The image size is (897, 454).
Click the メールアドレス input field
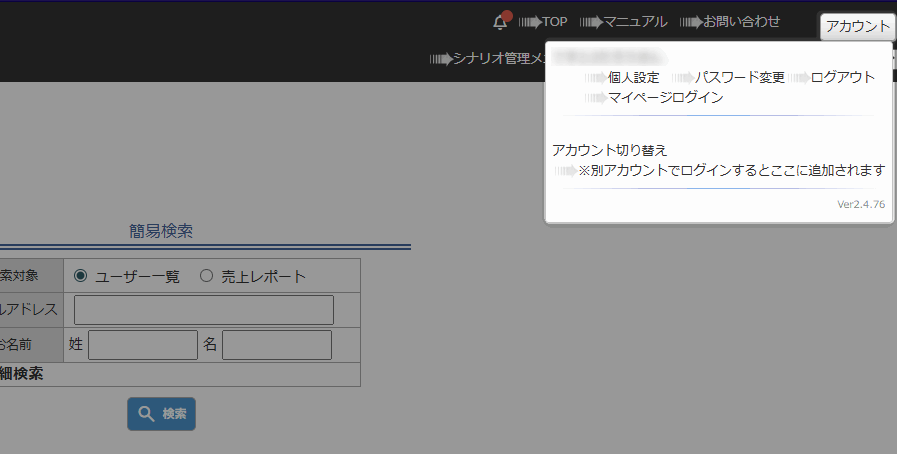point(203,310)
